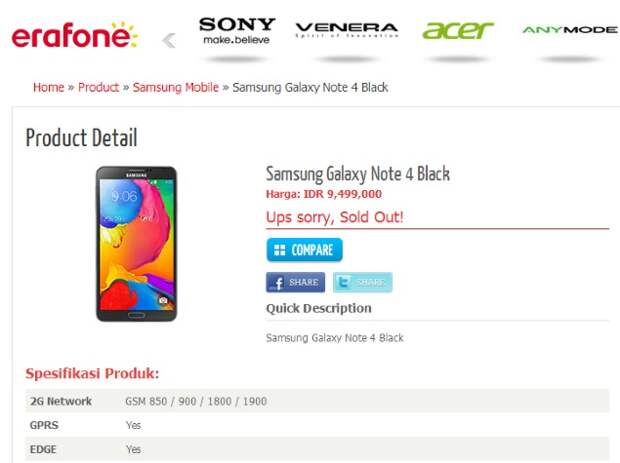Open the Anymode brand logo

tap(569, 30)
